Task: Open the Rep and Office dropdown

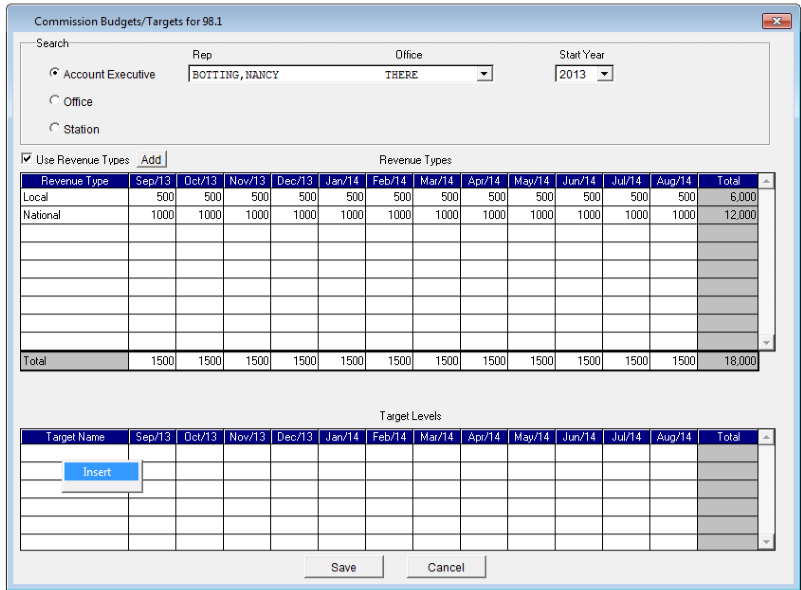Action: click(485, 74)
